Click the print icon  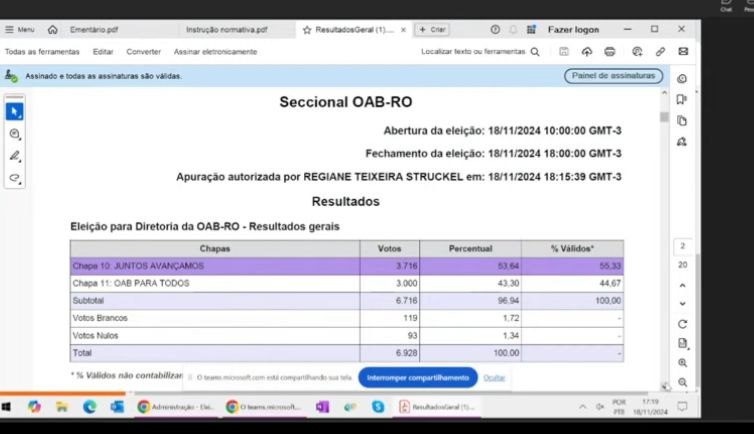(x=610, y=51)
